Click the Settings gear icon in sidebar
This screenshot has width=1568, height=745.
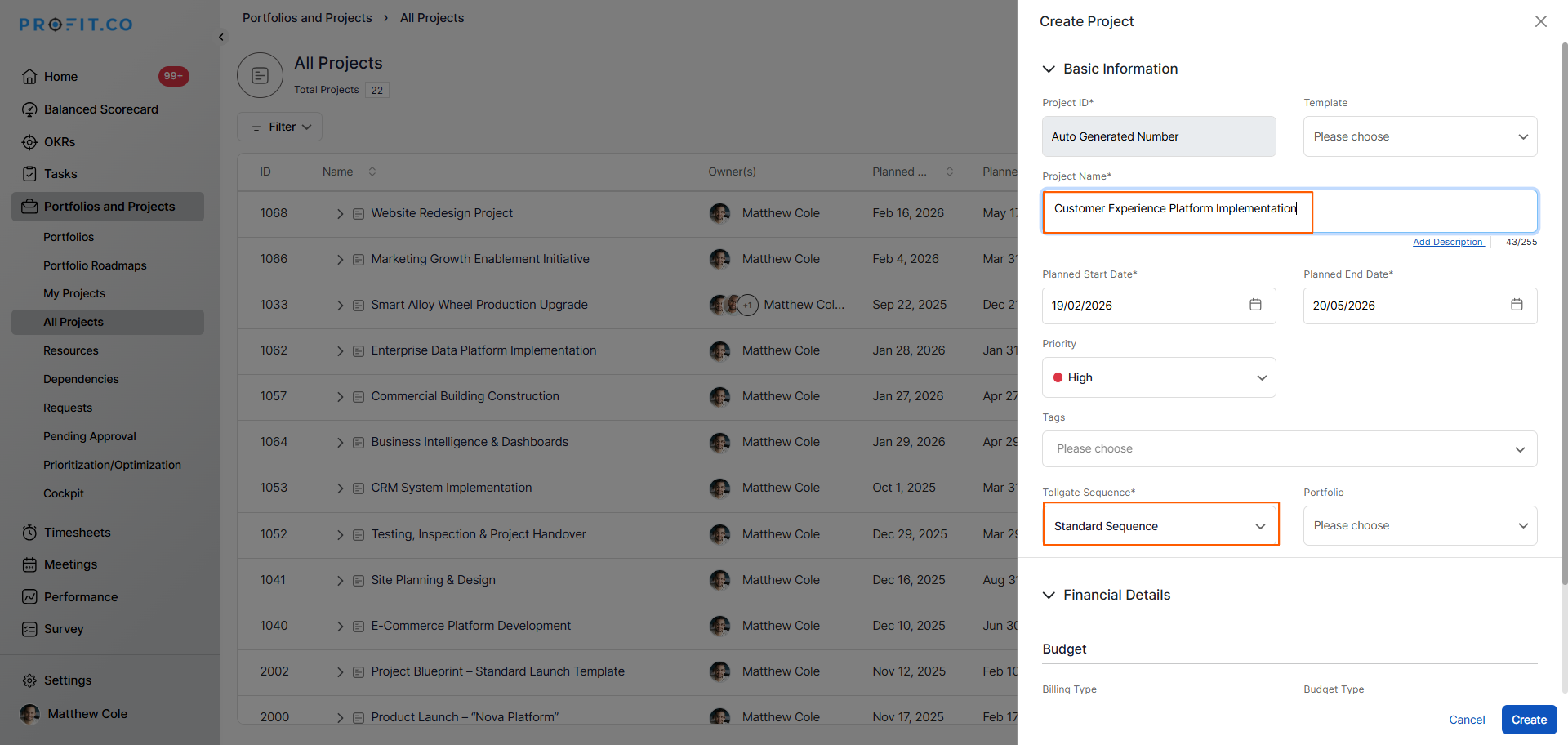(x=29, y=680)
